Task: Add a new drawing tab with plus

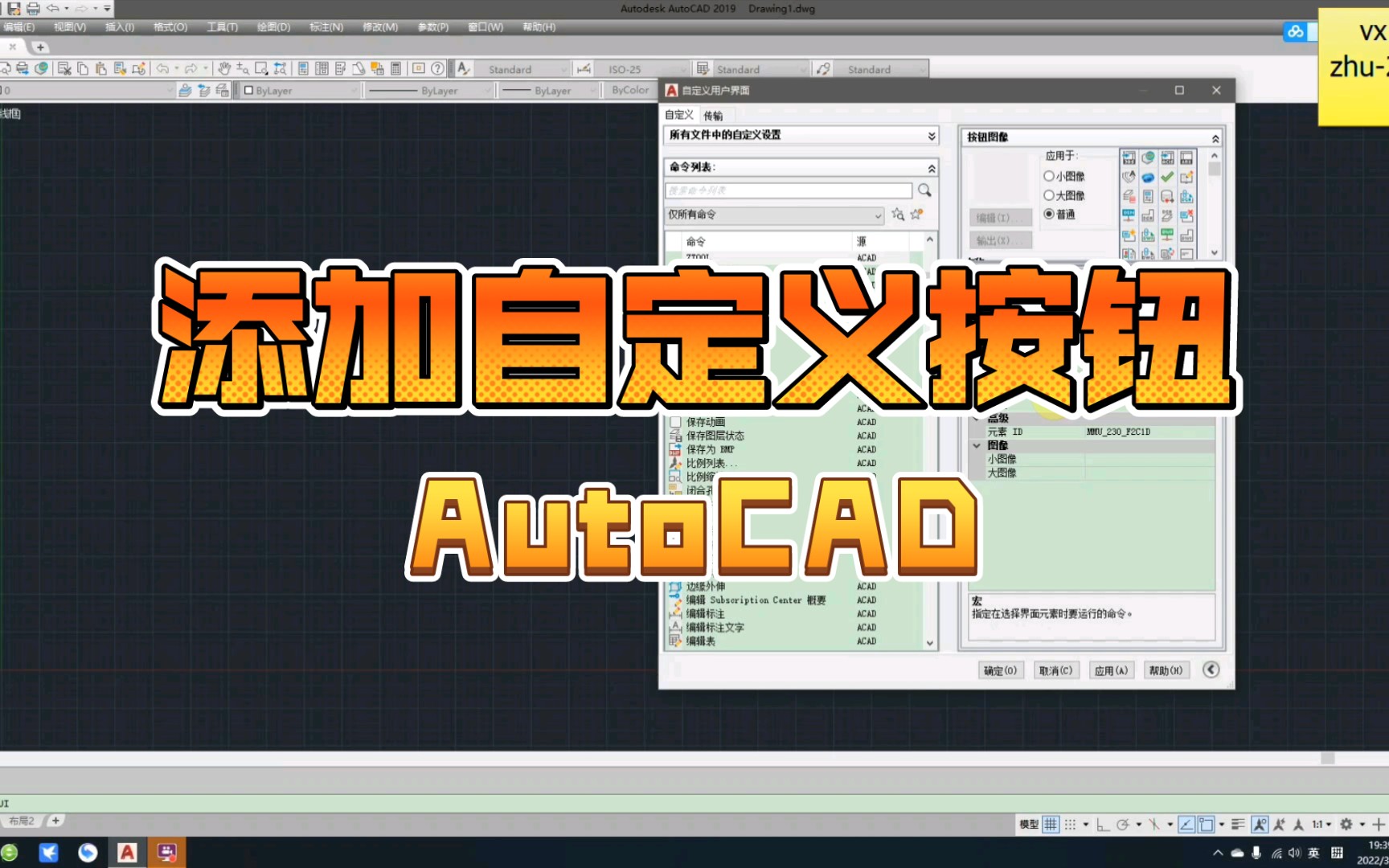Action: point(40,47)
